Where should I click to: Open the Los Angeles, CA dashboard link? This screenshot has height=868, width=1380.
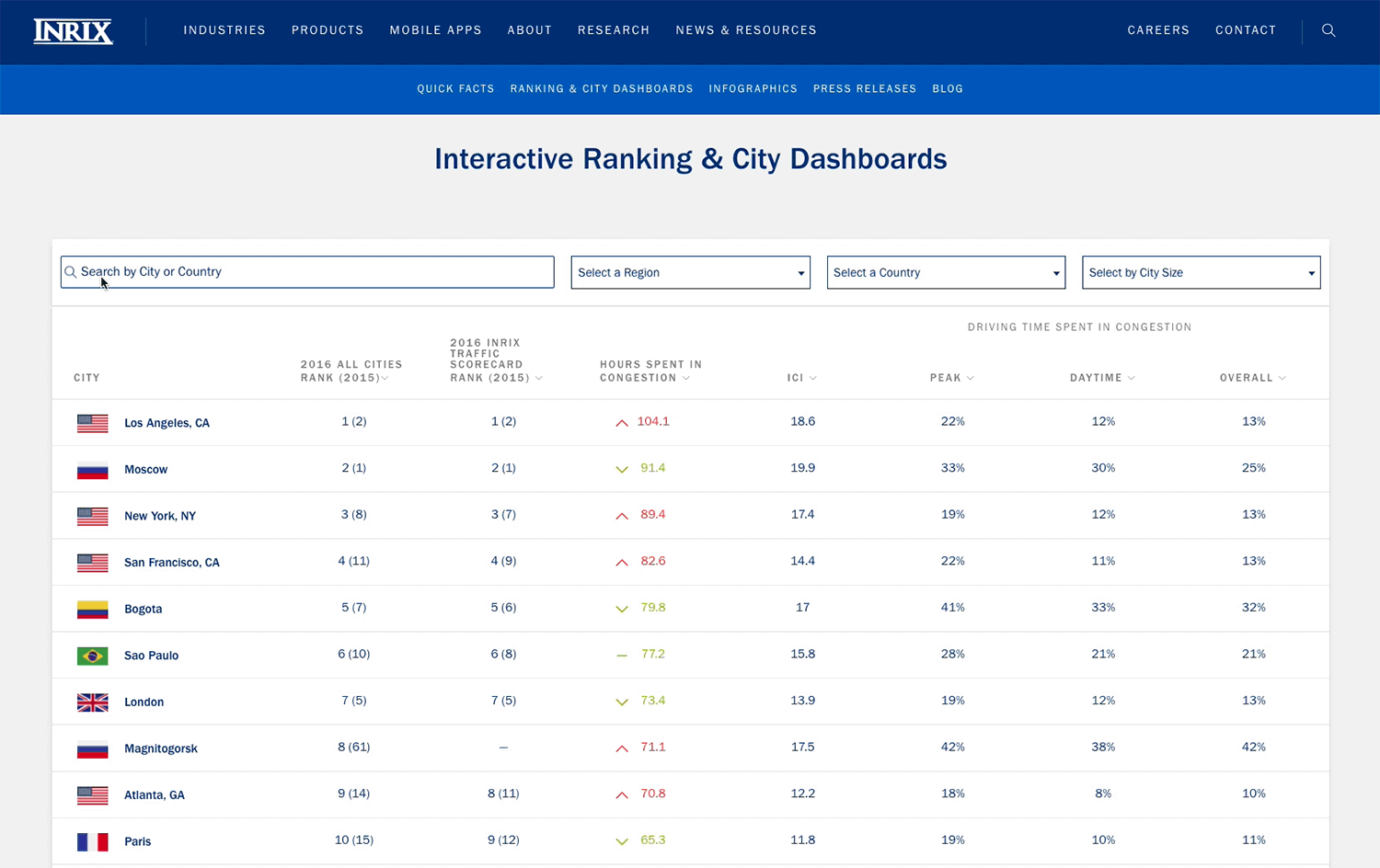[x=167, y=423]
